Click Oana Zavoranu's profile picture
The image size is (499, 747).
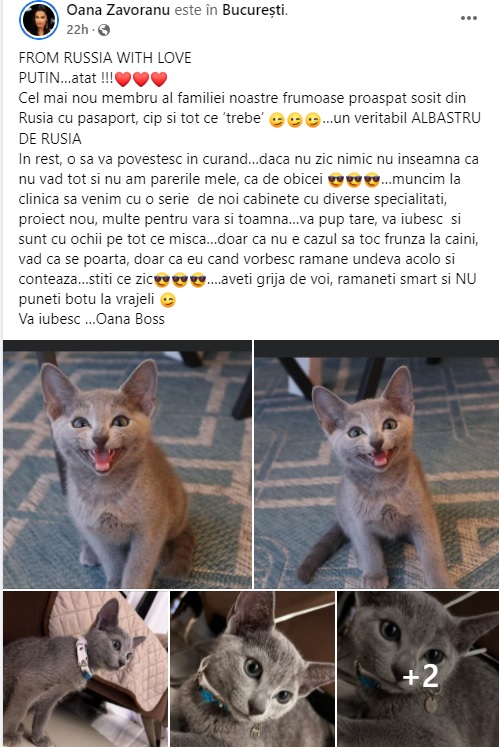pos(39,20)
